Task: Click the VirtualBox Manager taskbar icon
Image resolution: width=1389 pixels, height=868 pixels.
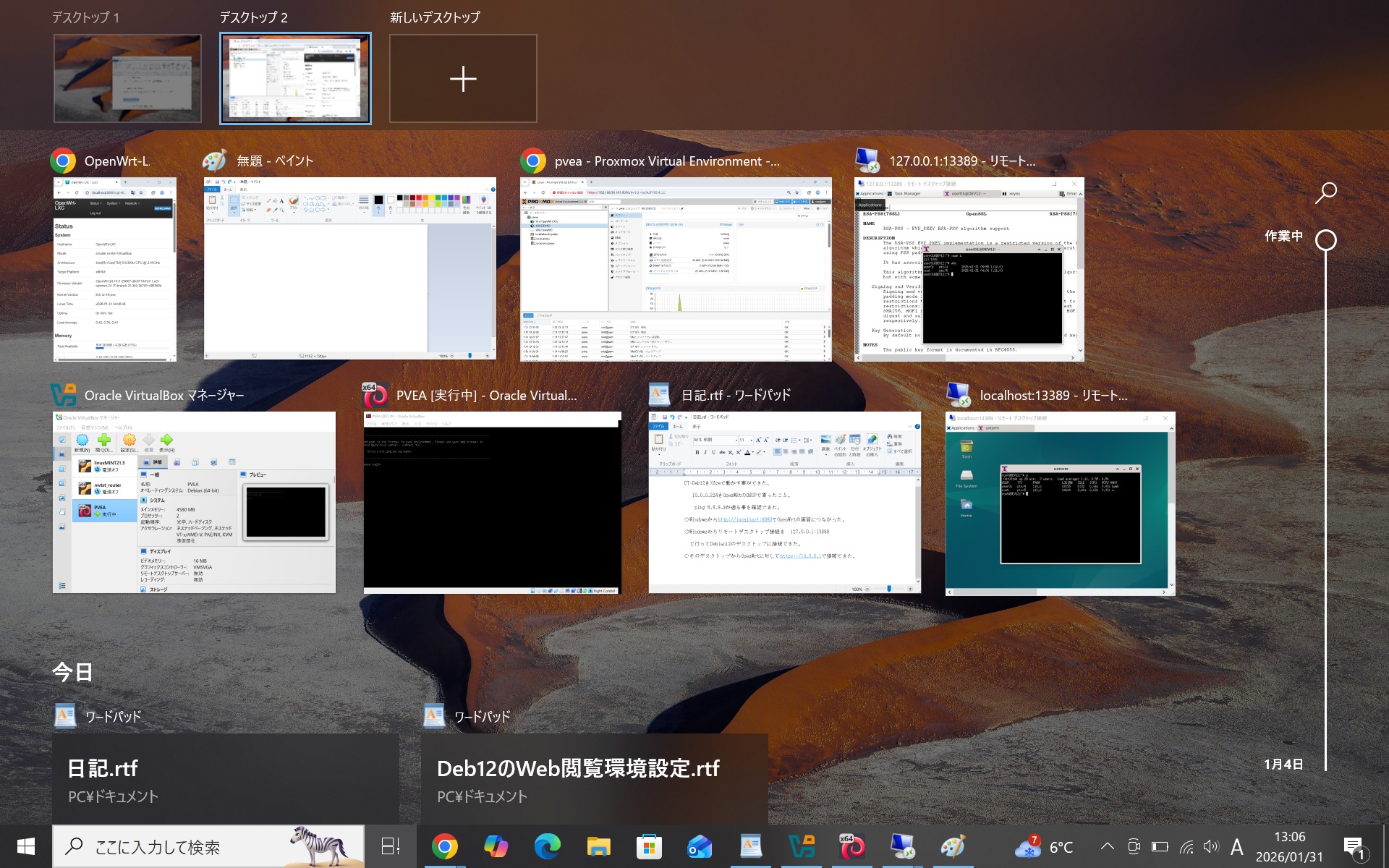Action: (x=802, y=846)
